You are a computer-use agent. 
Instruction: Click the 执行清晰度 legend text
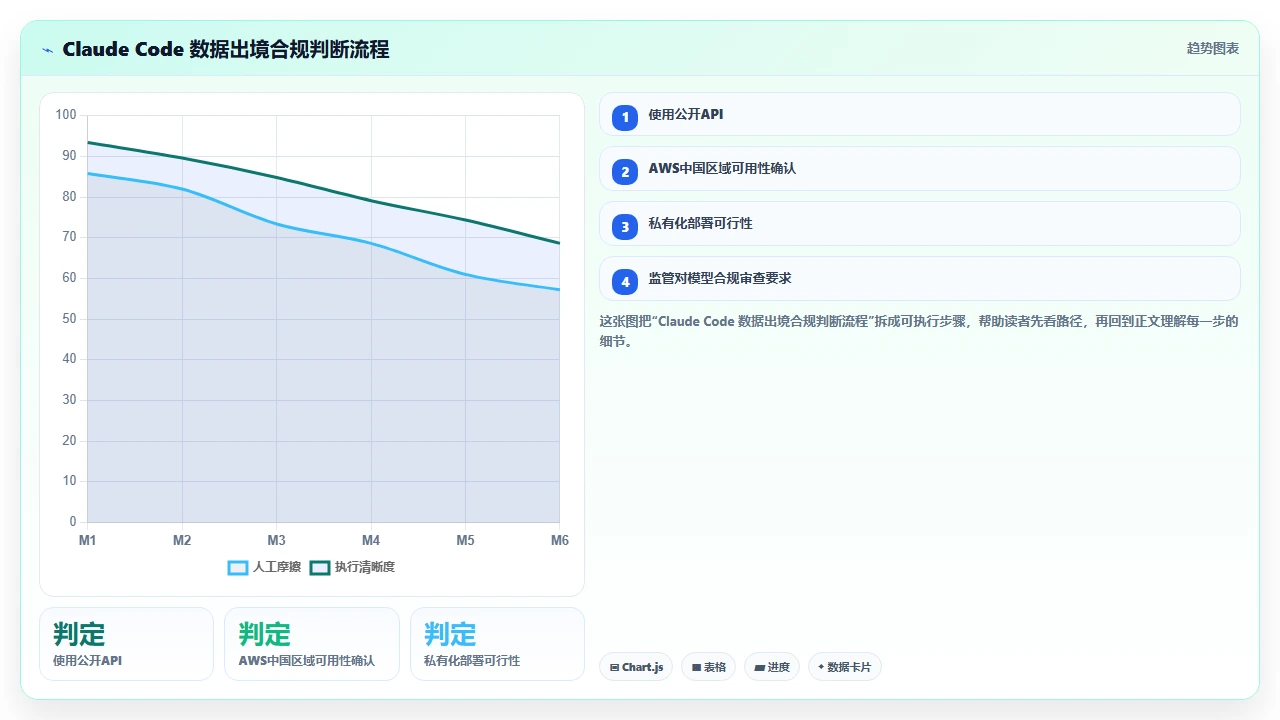(365, 567)
